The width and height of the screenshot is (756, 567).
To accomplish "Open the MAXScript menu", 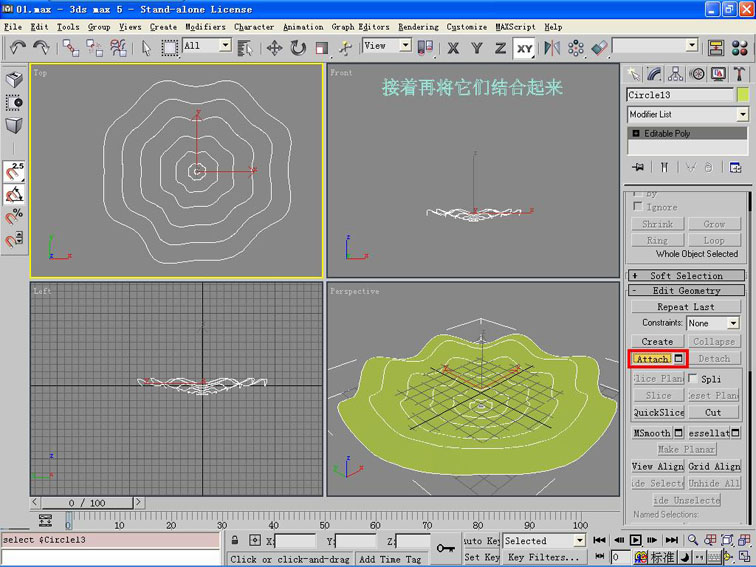I will pyautogui.click(x=515, y=27).
